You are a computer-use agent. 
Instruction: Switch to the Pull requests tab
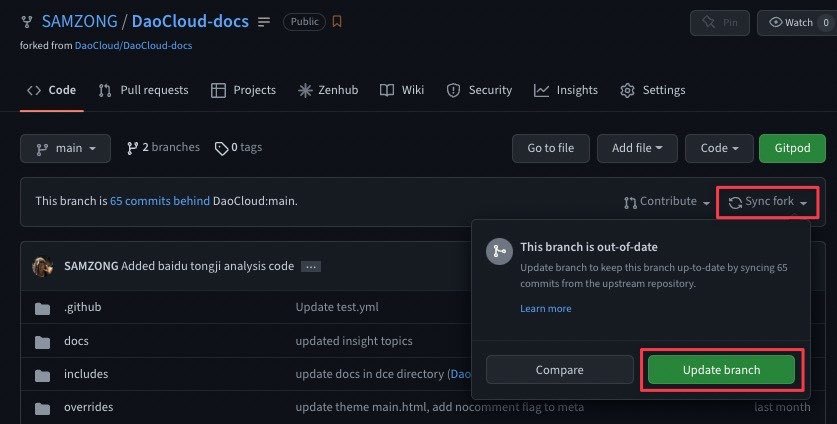143,90
